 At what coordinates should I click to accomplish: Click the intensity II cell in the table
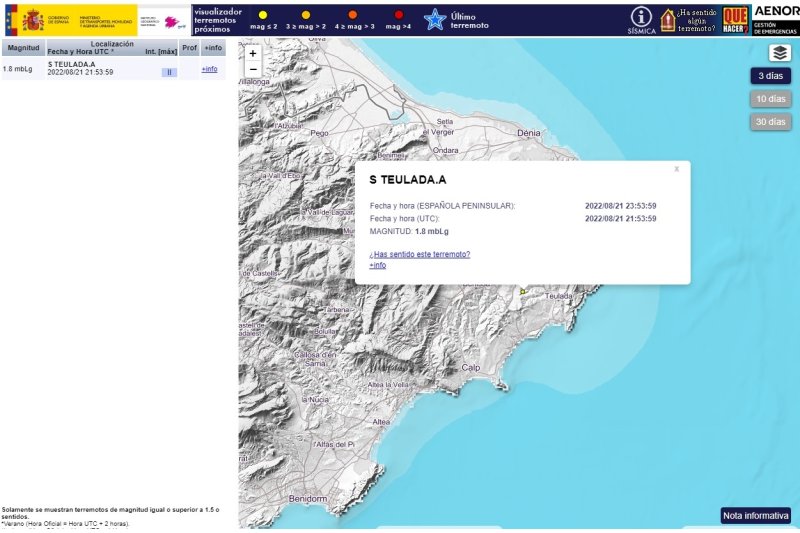(x=169, y=72)
